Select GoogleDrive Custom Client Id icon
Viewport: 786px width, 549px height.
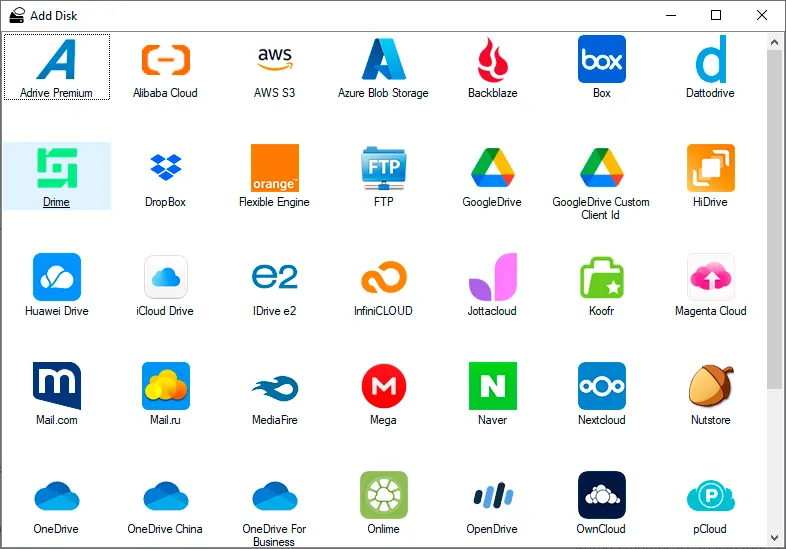(602, 167)
